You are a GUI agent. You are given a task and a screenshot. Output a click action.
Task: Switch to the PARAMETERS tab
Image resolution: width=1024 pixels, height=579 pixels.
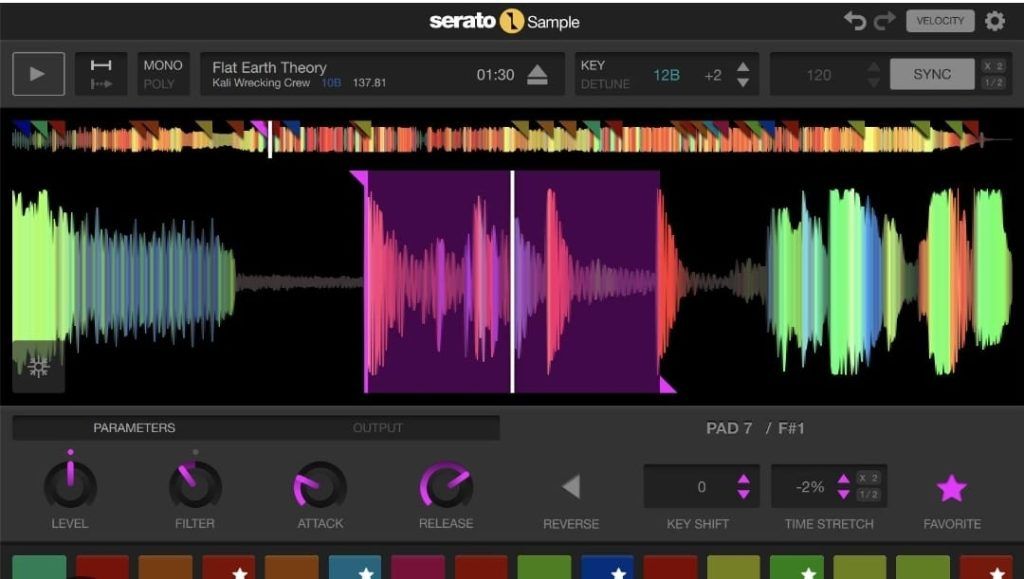pos(134,428)
